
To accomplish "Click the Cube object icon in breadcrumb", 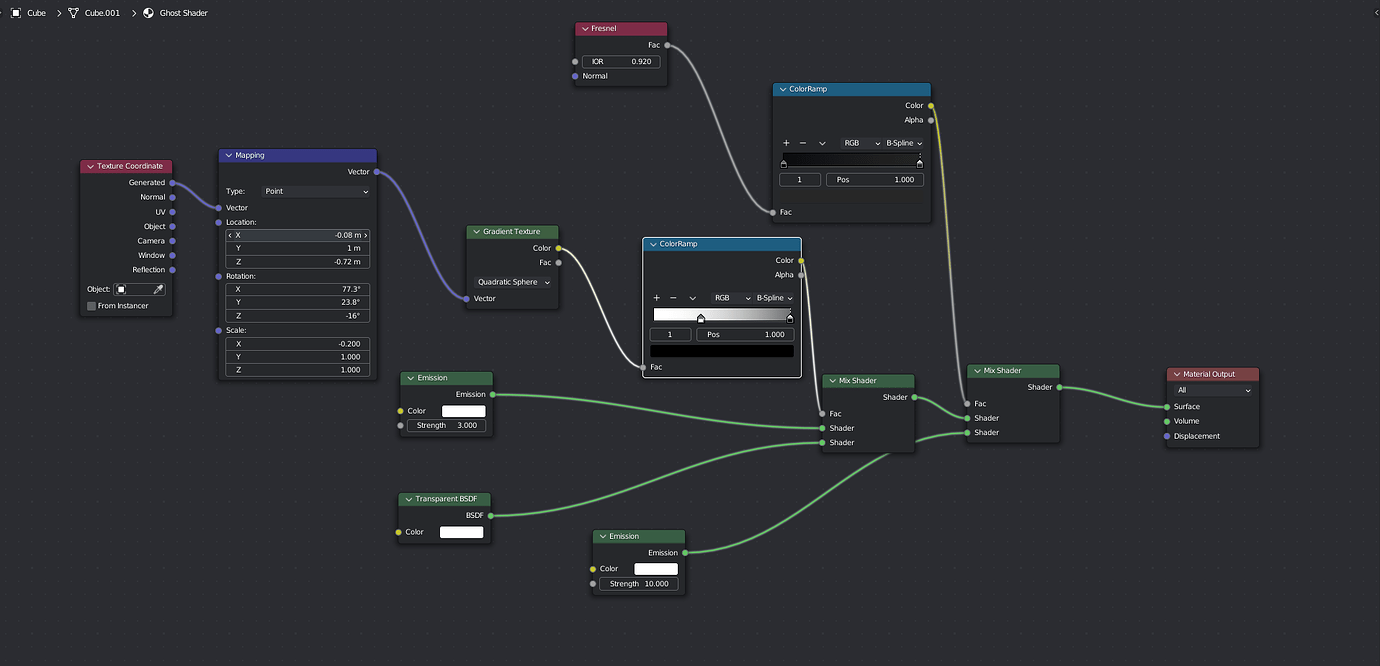I will click(x=15, y=13).
